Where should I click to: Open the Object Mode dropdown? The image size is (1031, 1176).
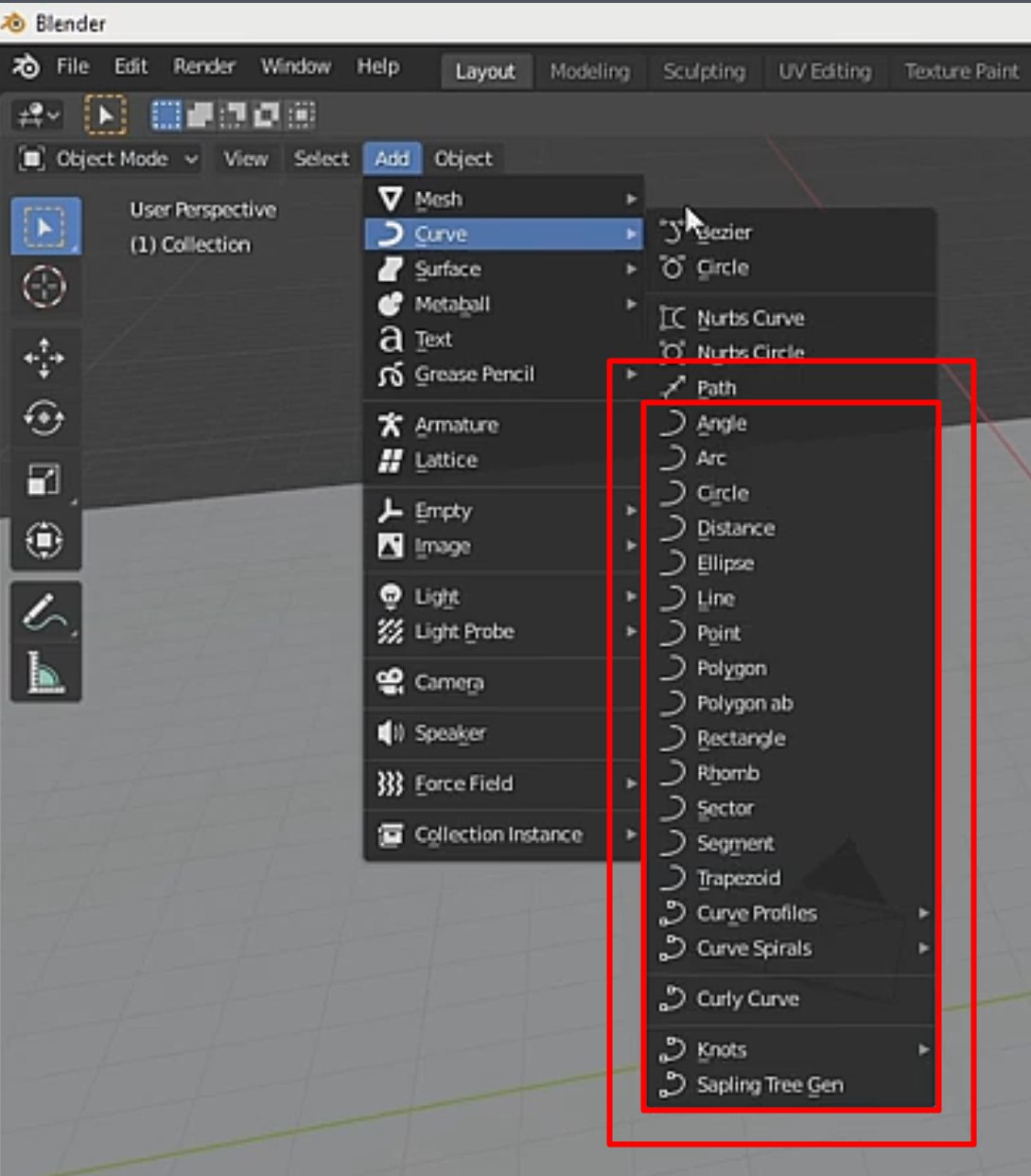point(110,158)
